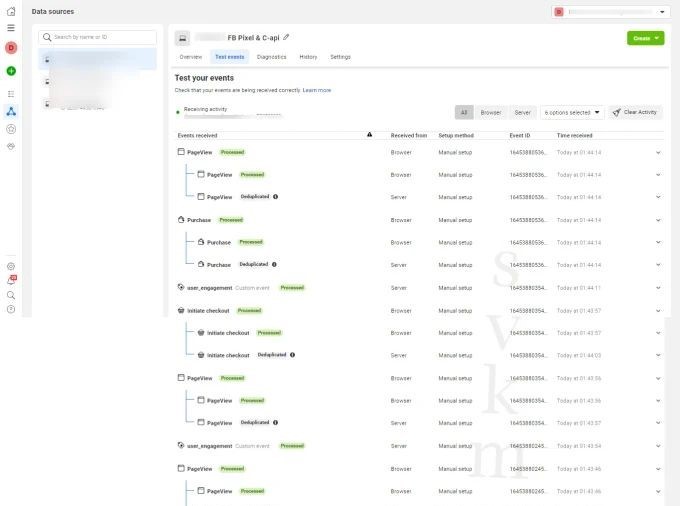Click the Time received column header
Viewport: 680px width, 506px height.
click(x=574, y=136)
